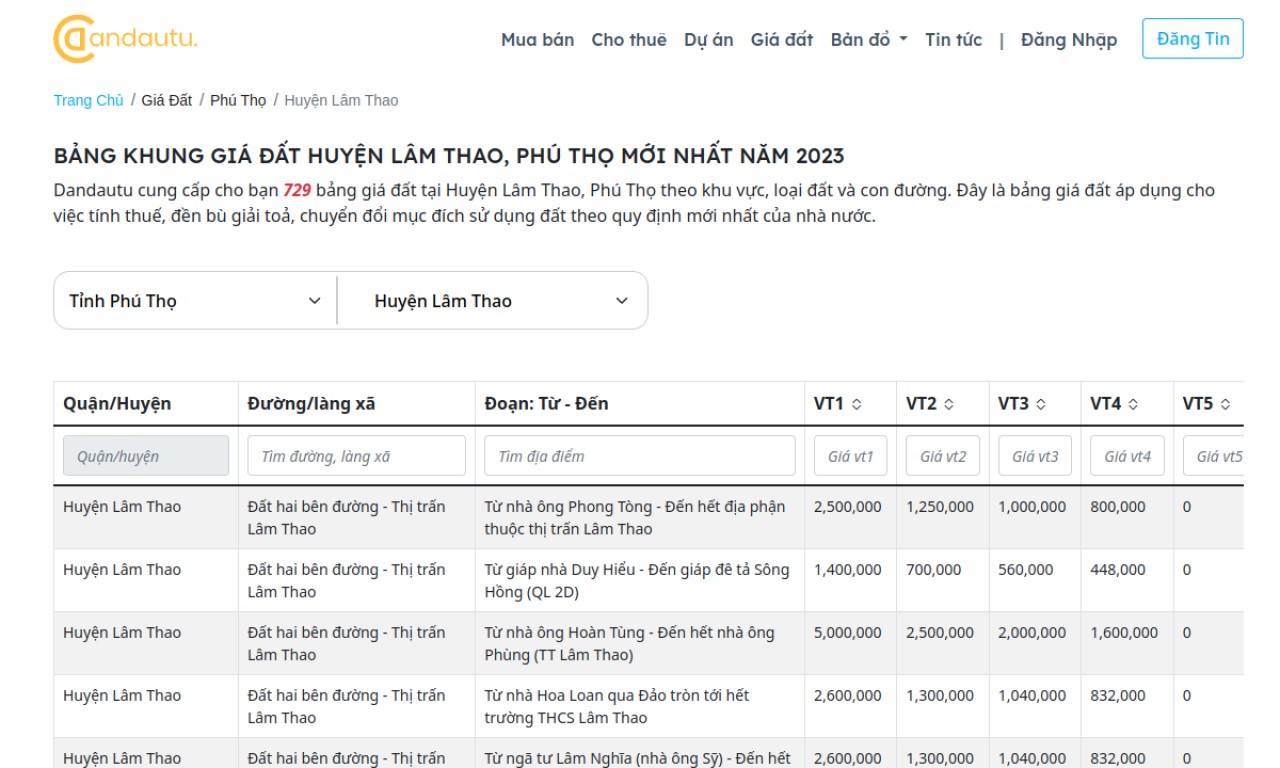The width and height of the screenshot is (1280, 768).
Task: Sort table by VT5 column icon
Action: click(x=1225, y=404)
